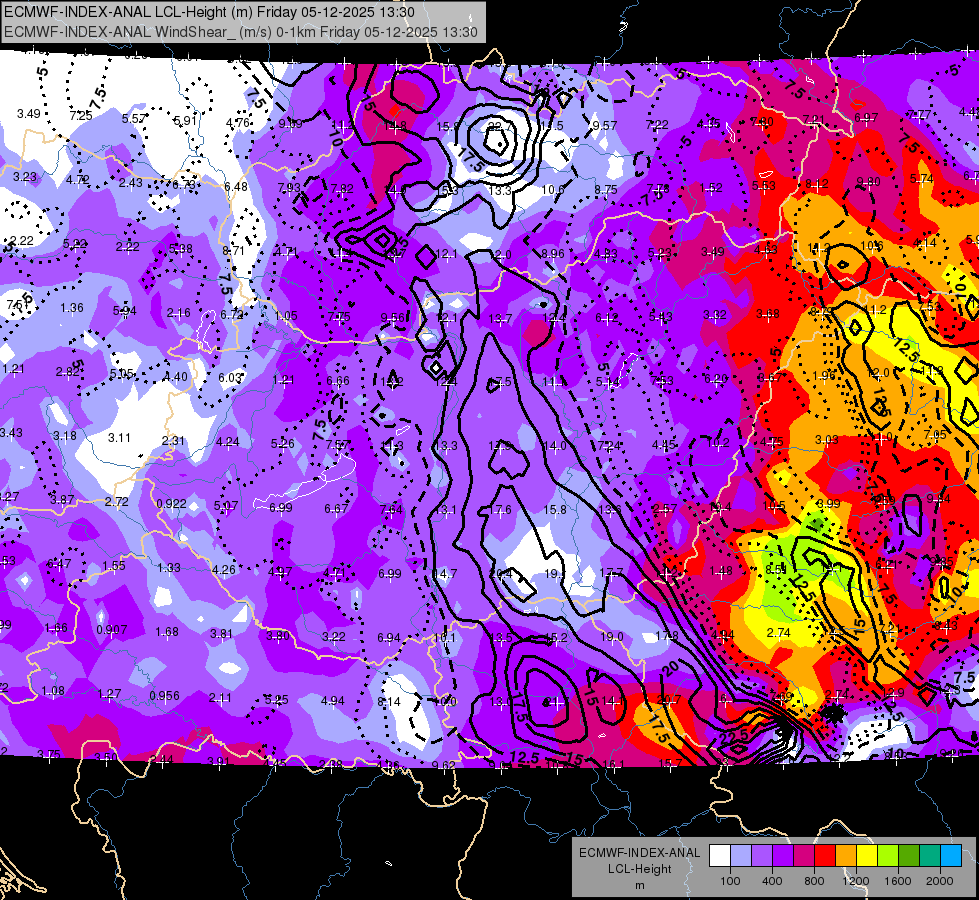This screenshot has width=979, height=900.
Task: Click the unit label m in the legend
Action: 639,885
